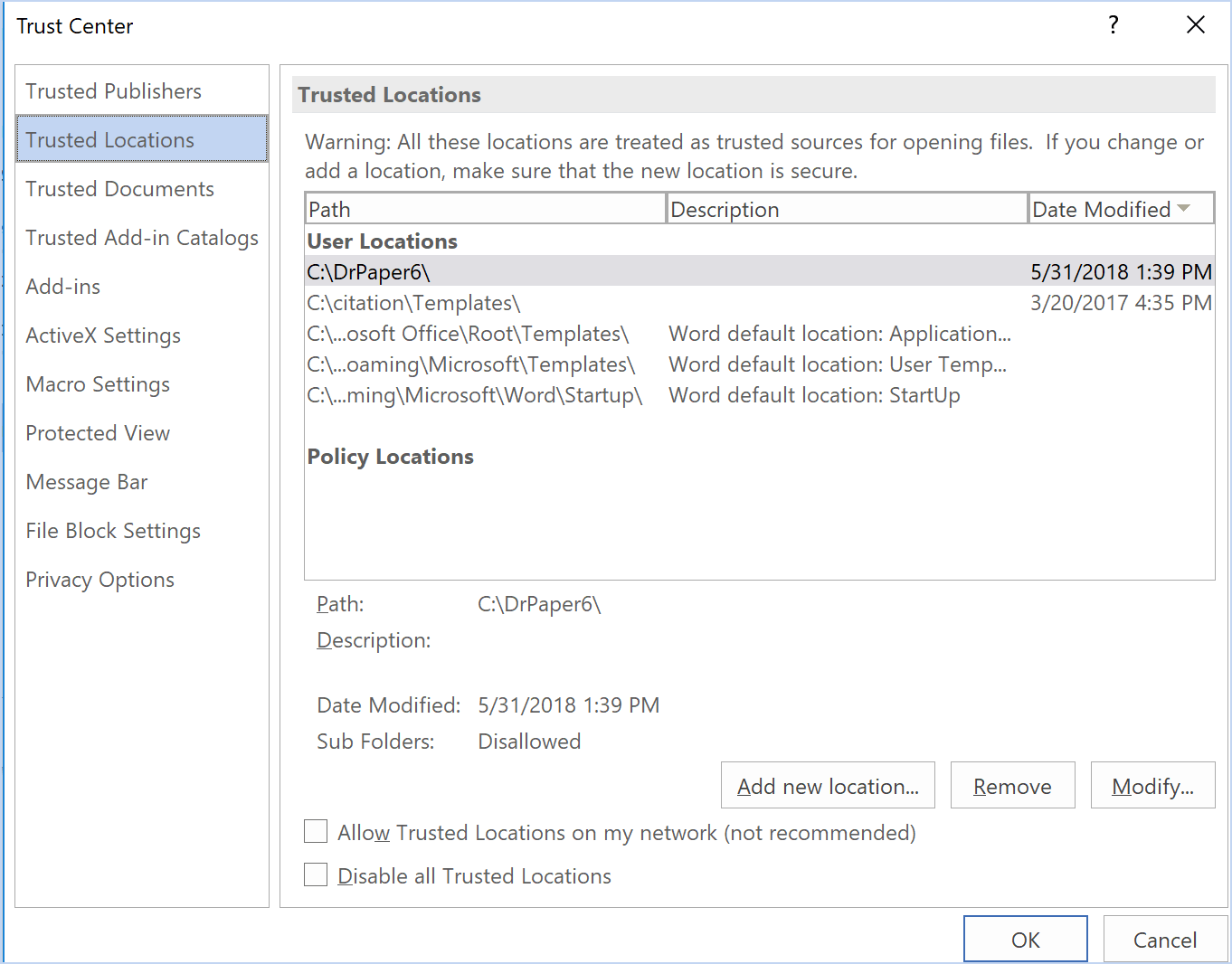Viewport: 1232px width, 964px height.
Task: Remove the selected trusted location
Action: tap(1012, 786)
